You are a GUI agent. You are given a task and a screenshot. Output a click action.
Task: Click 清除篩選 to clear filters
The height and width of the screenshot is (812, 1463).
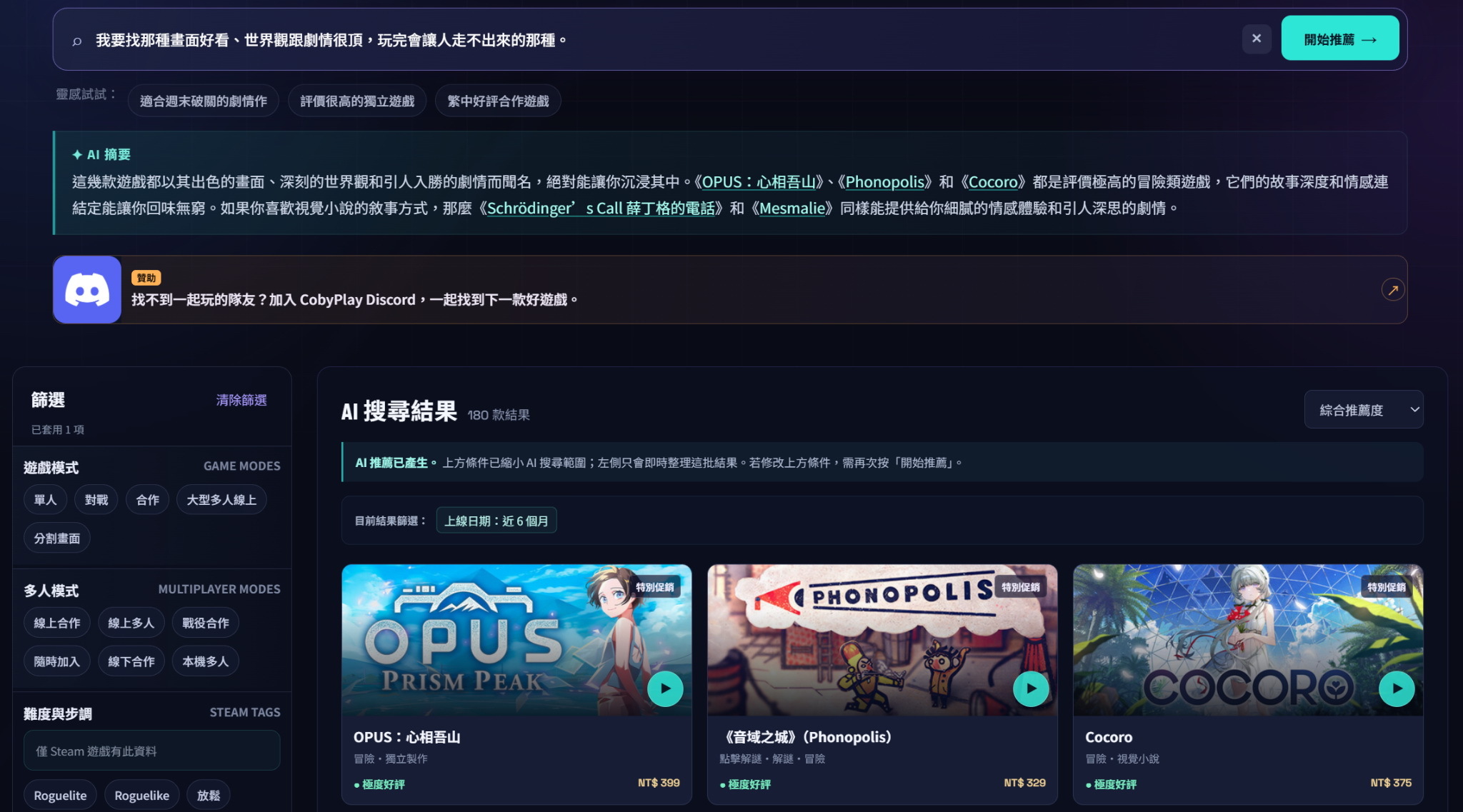241,400
